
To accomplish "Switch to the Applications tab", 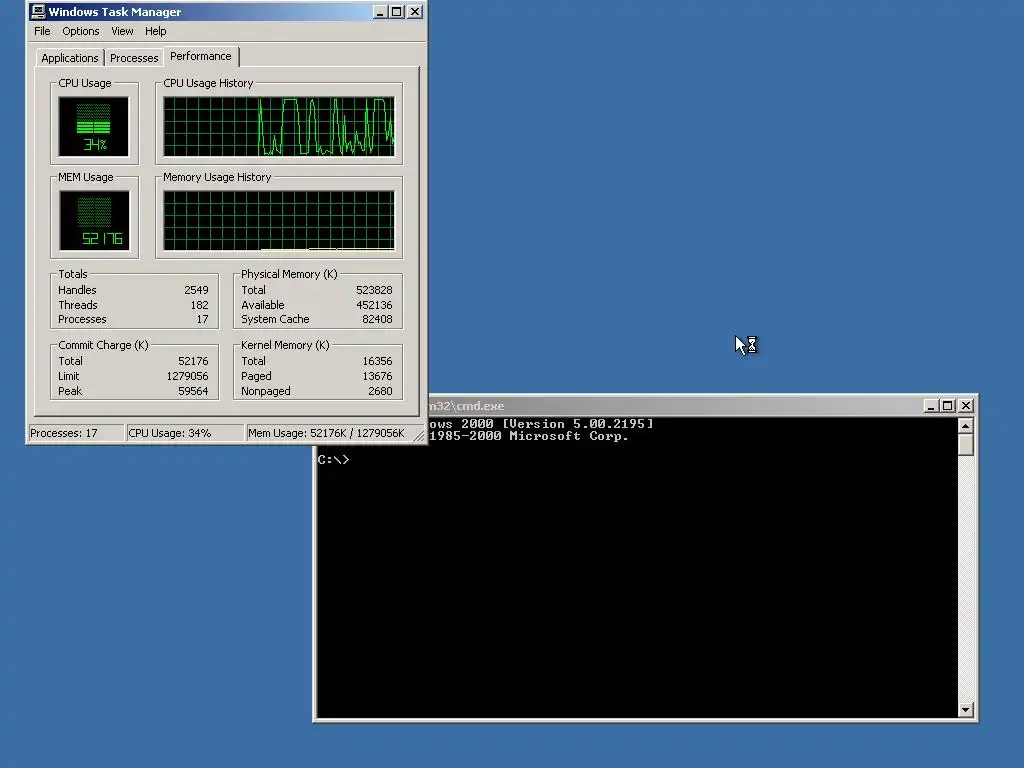I will 69,58.
